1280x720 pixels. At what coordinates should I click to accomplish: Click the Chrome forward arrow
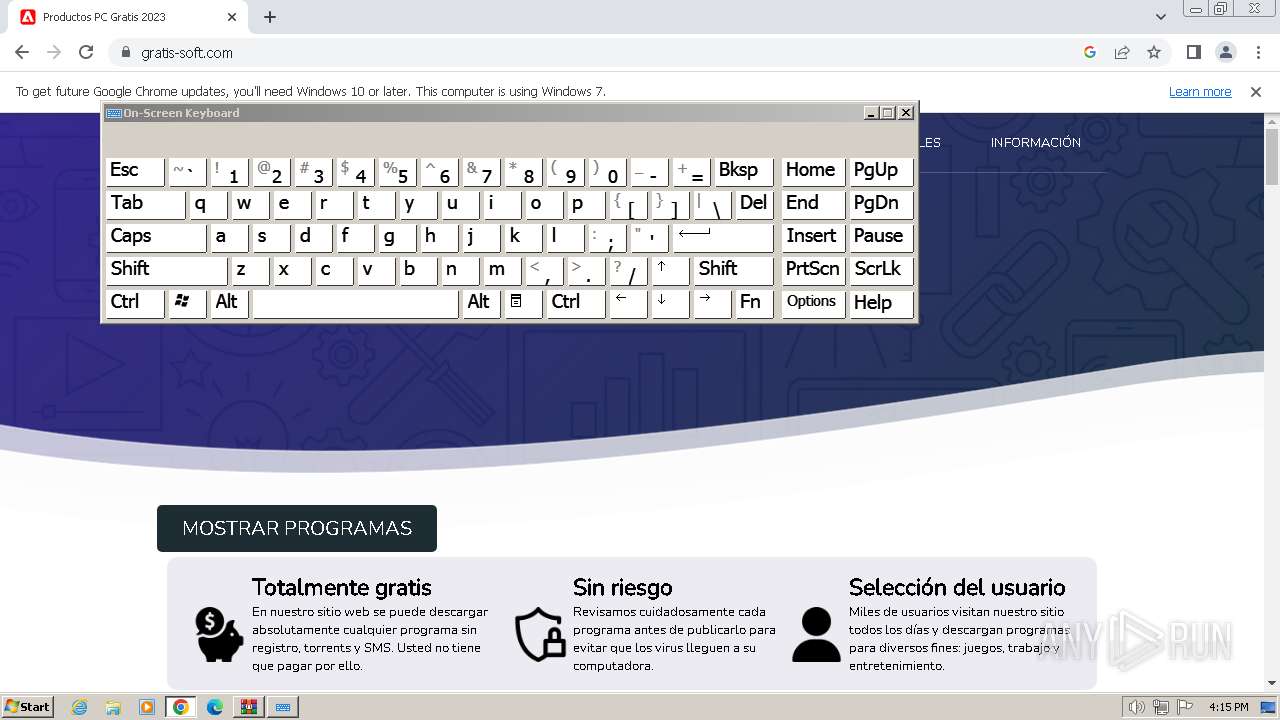pyautogui.click(x=54, y=52)
